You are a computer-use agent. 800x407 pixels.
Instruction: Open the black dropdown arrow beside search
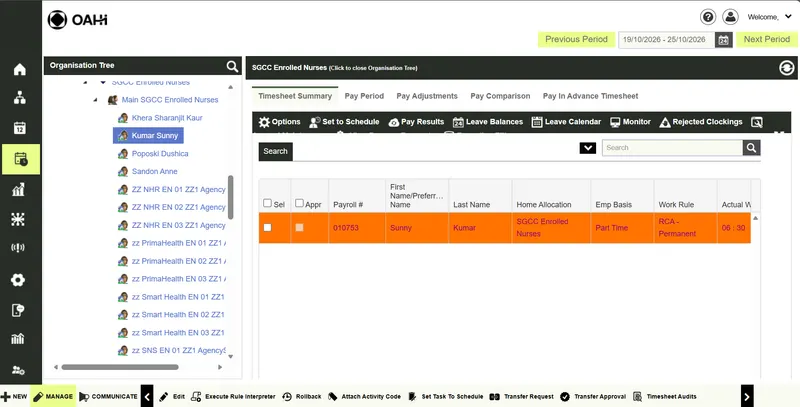pyautogui.click(x=588, y=148)
